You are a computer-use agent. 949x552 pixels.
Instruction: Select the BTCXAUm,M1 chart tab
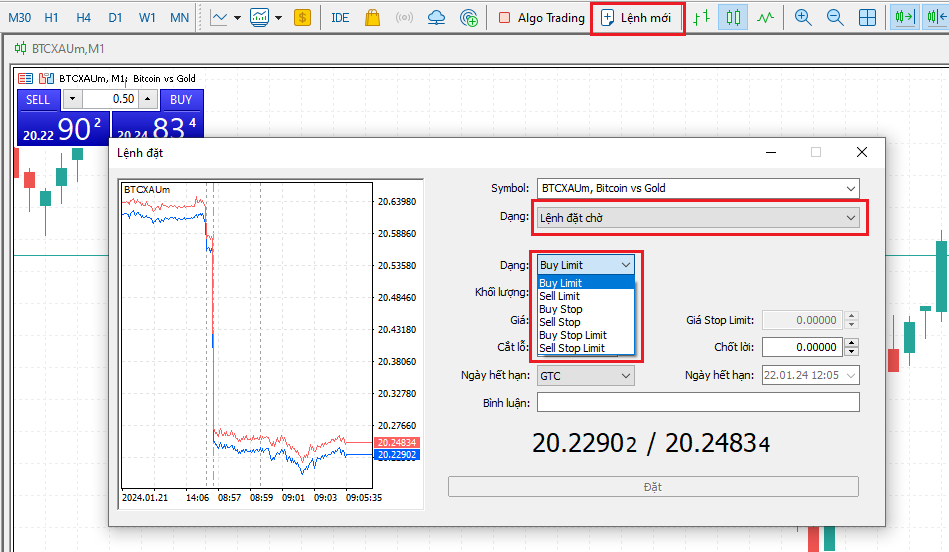[59, 48]
